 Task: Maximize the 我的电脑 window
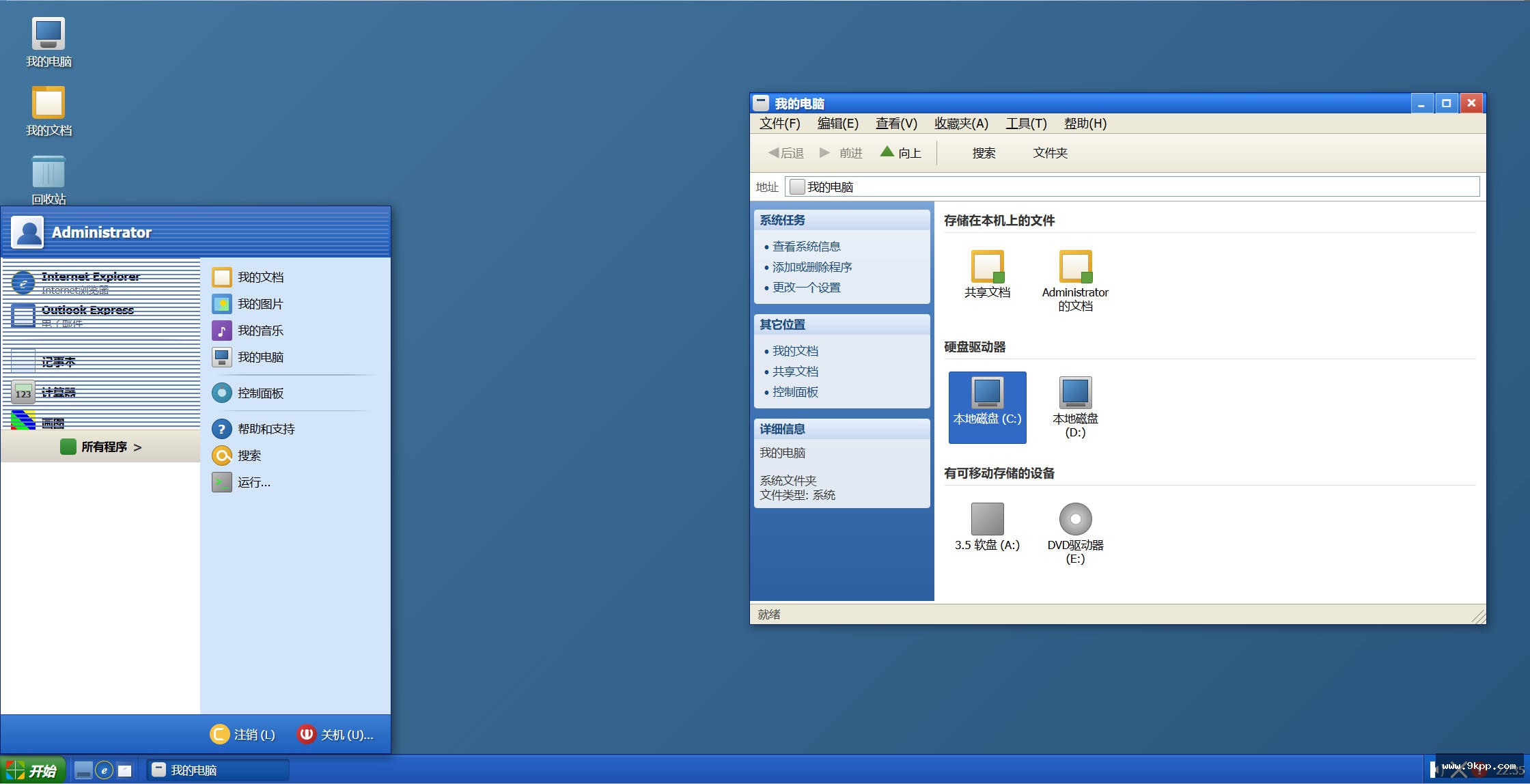click(x=1446, y=104)
